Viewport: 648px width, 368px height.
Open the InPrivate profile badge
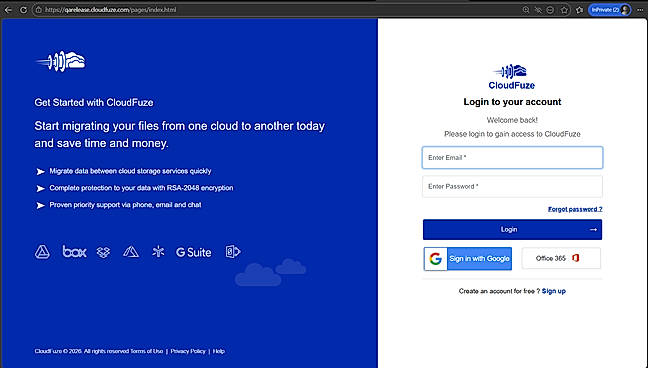pyautogui.click(x=610, y=10)
